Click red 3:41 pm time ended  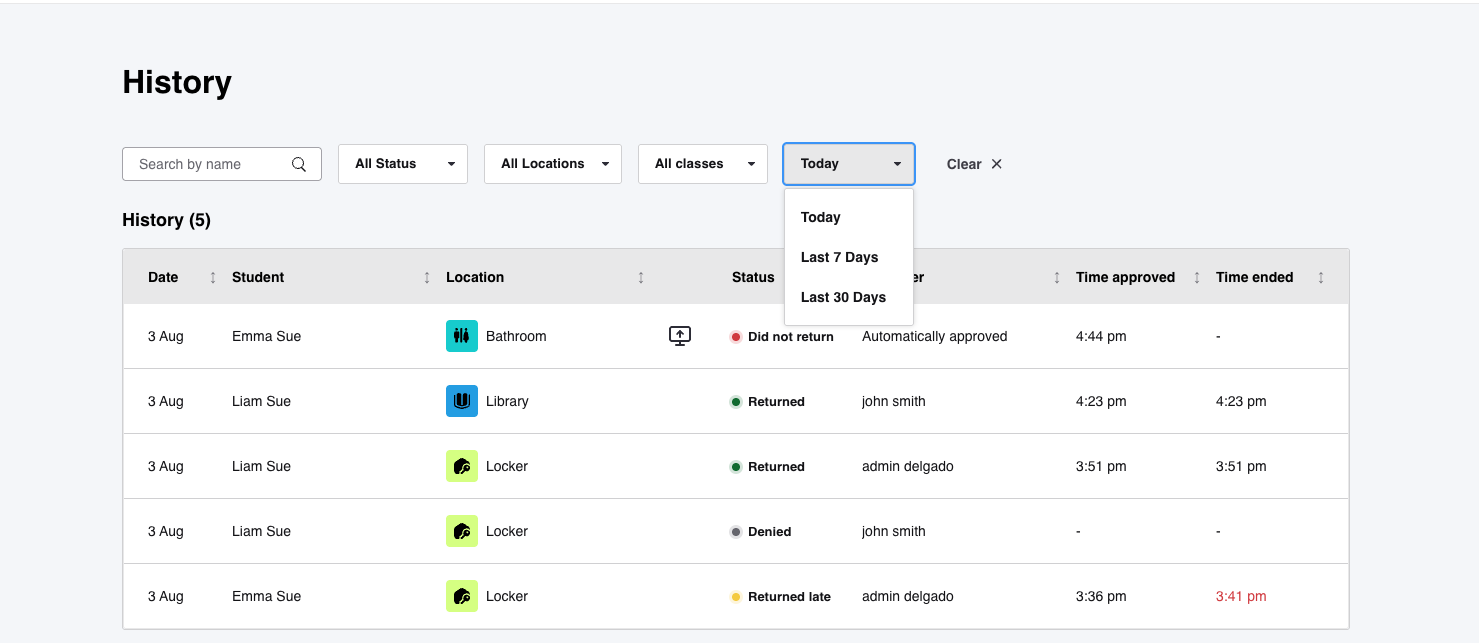(1241, 596)
